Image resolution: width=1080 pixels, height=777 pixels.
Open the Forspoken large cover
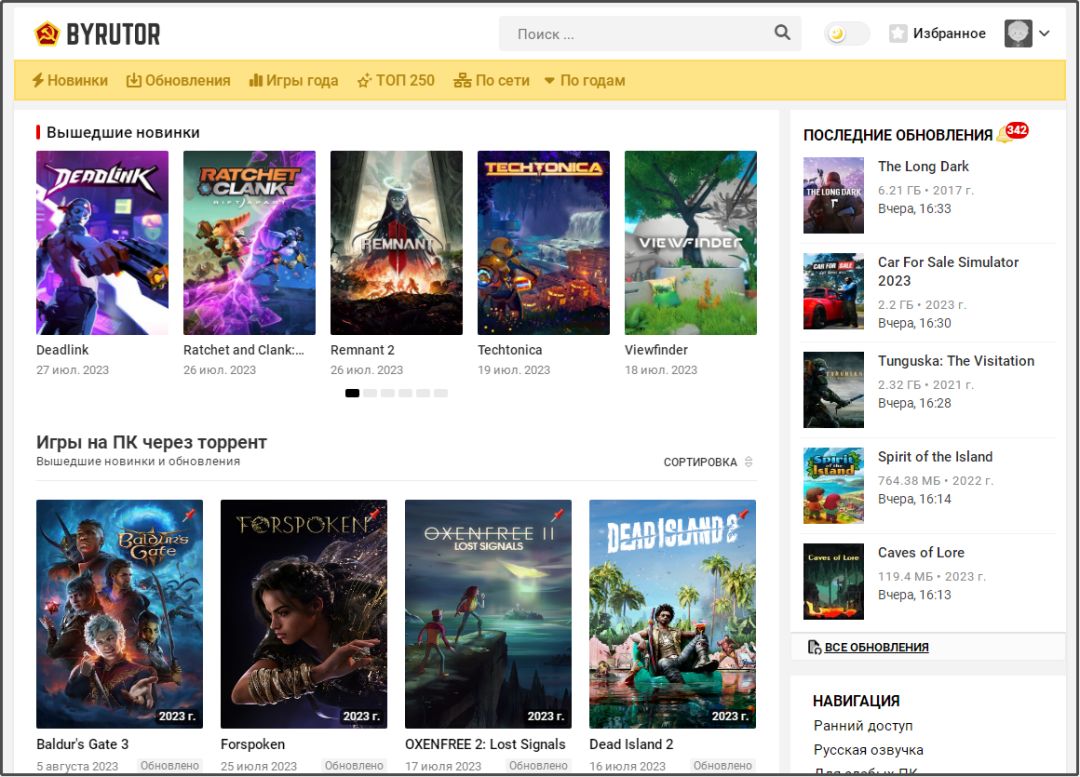(x=304, y=614)
